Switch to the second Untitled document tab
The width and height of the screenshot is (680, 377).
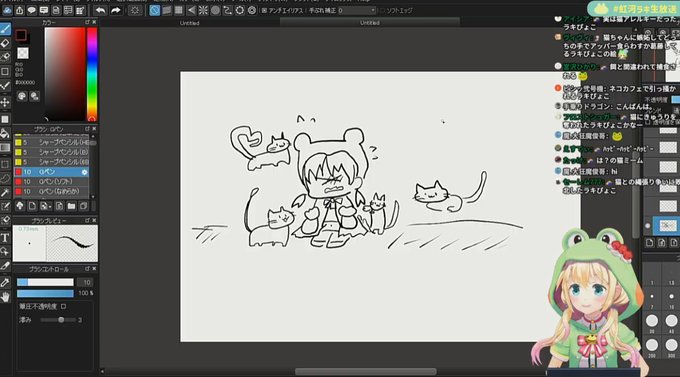point(369,23)
